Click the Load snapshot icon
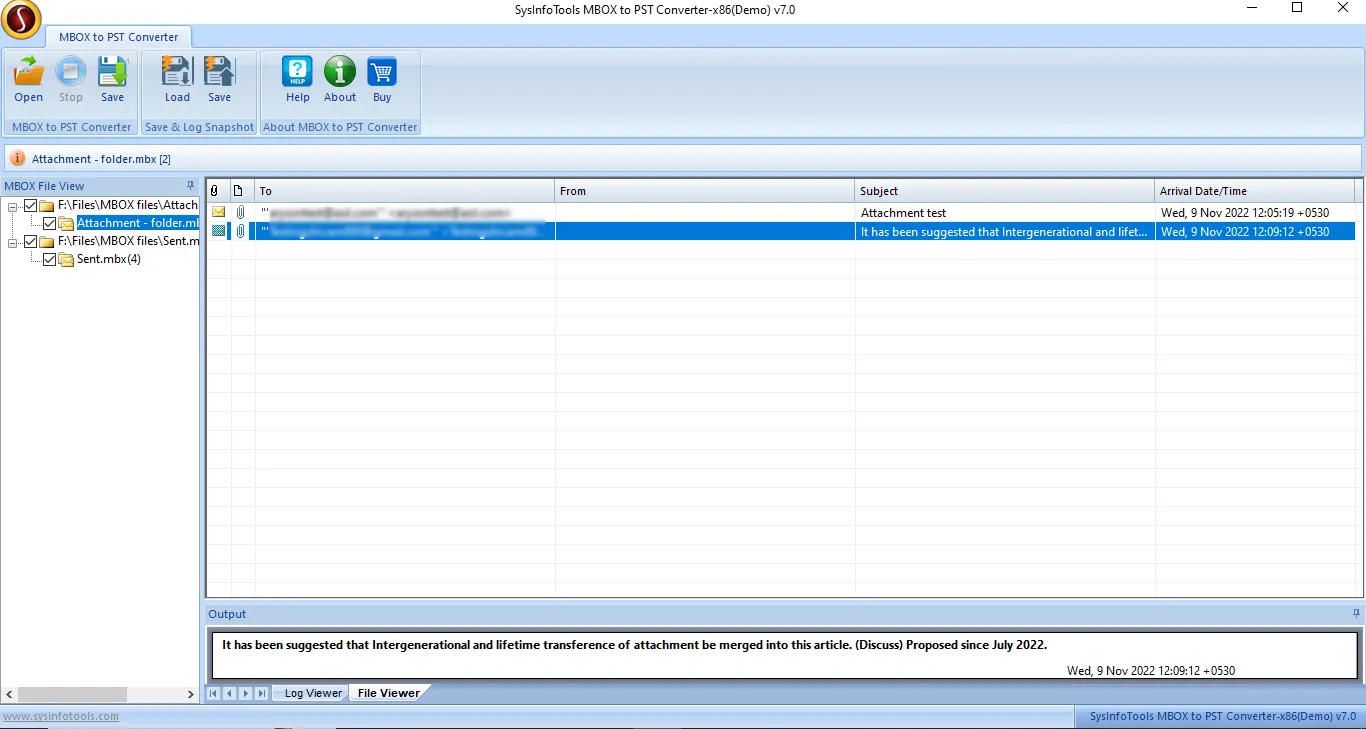The image size is (1366, 729). pos(177,73)
